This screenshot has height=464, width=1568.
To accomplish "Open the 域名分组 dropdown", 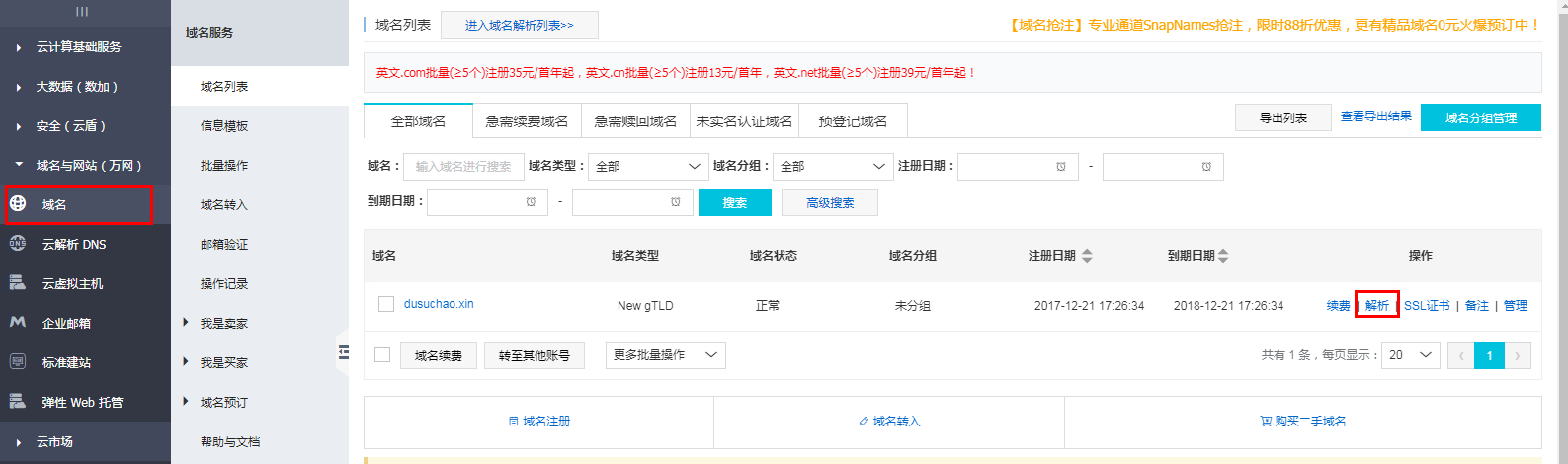I will click(833, 167).
